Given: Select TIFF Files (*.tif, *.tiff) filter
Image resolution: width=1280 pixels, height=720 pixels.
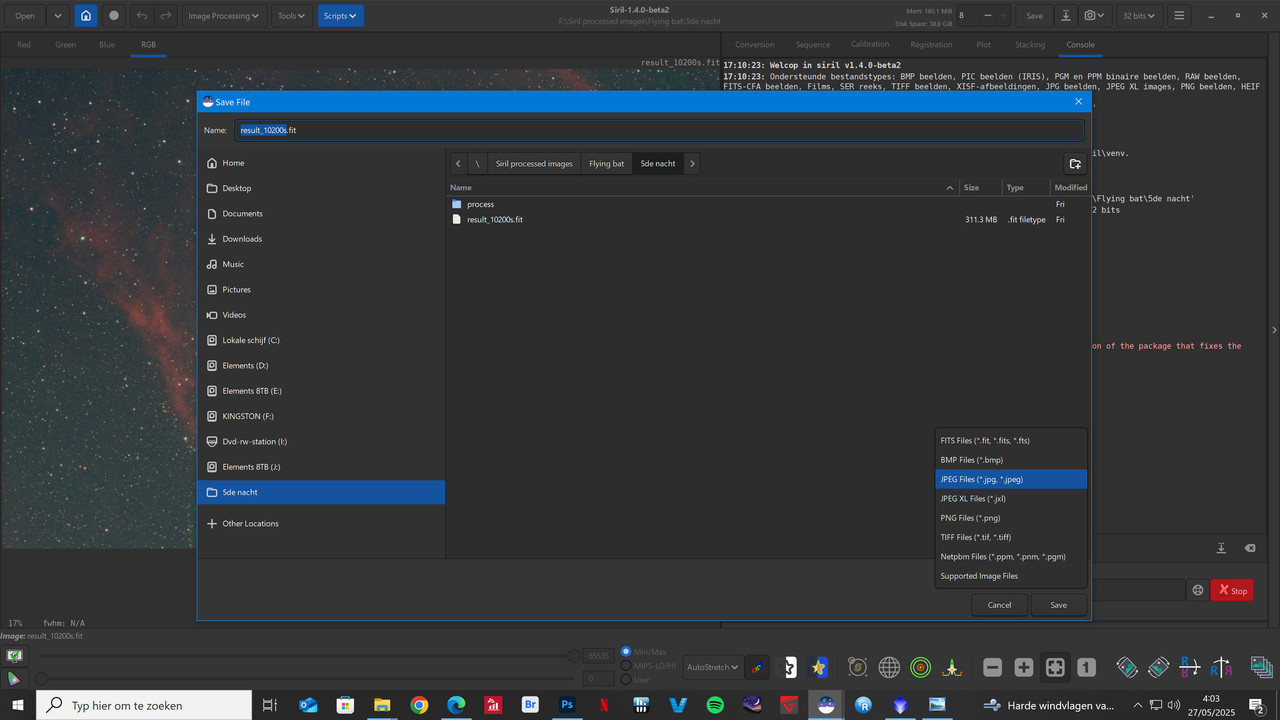Looking at the screenshot, I should click(x=1011, y=537).
